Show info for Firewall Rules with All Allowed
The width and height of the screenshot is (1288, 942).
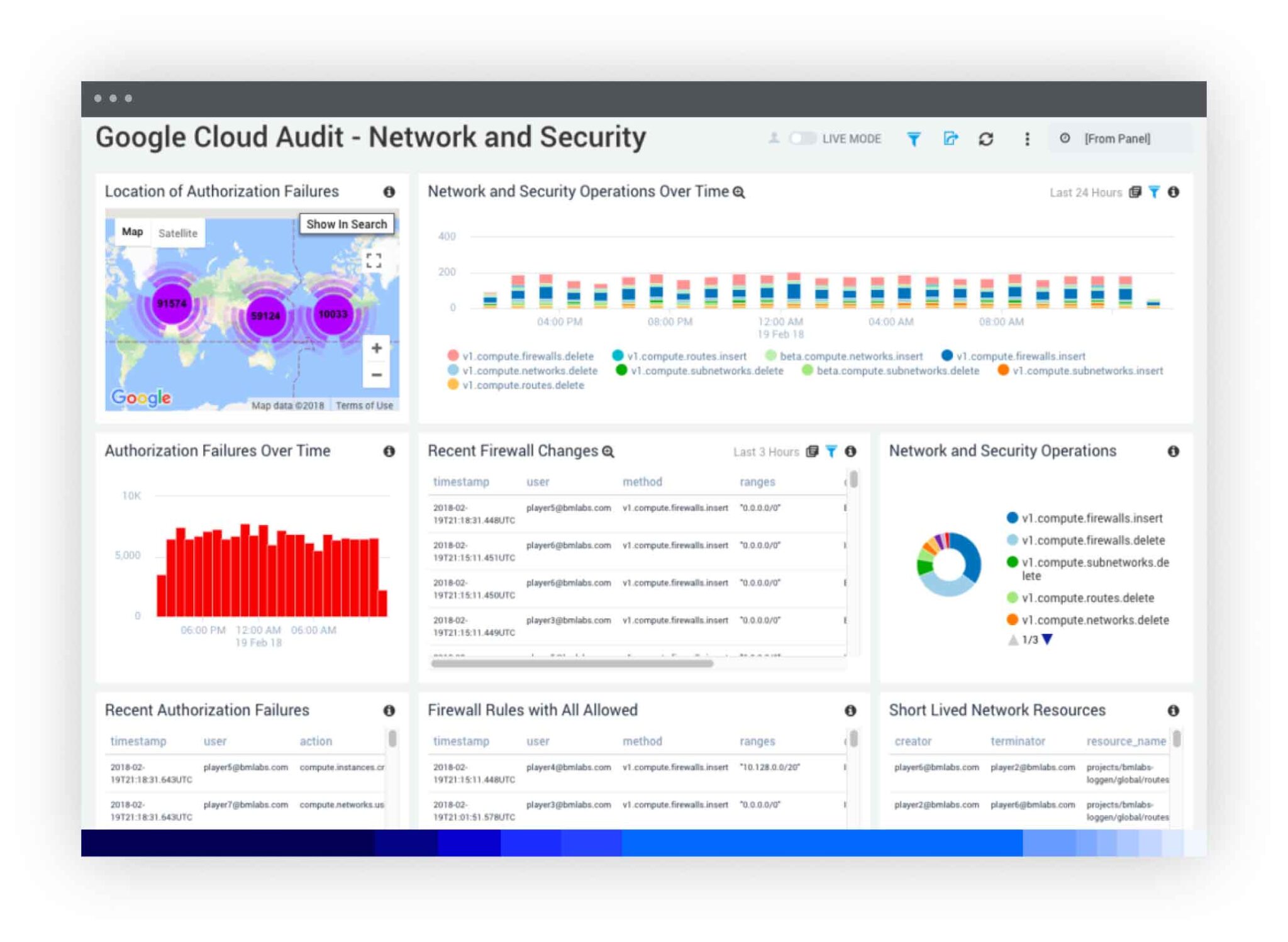[x=850, y=711]
